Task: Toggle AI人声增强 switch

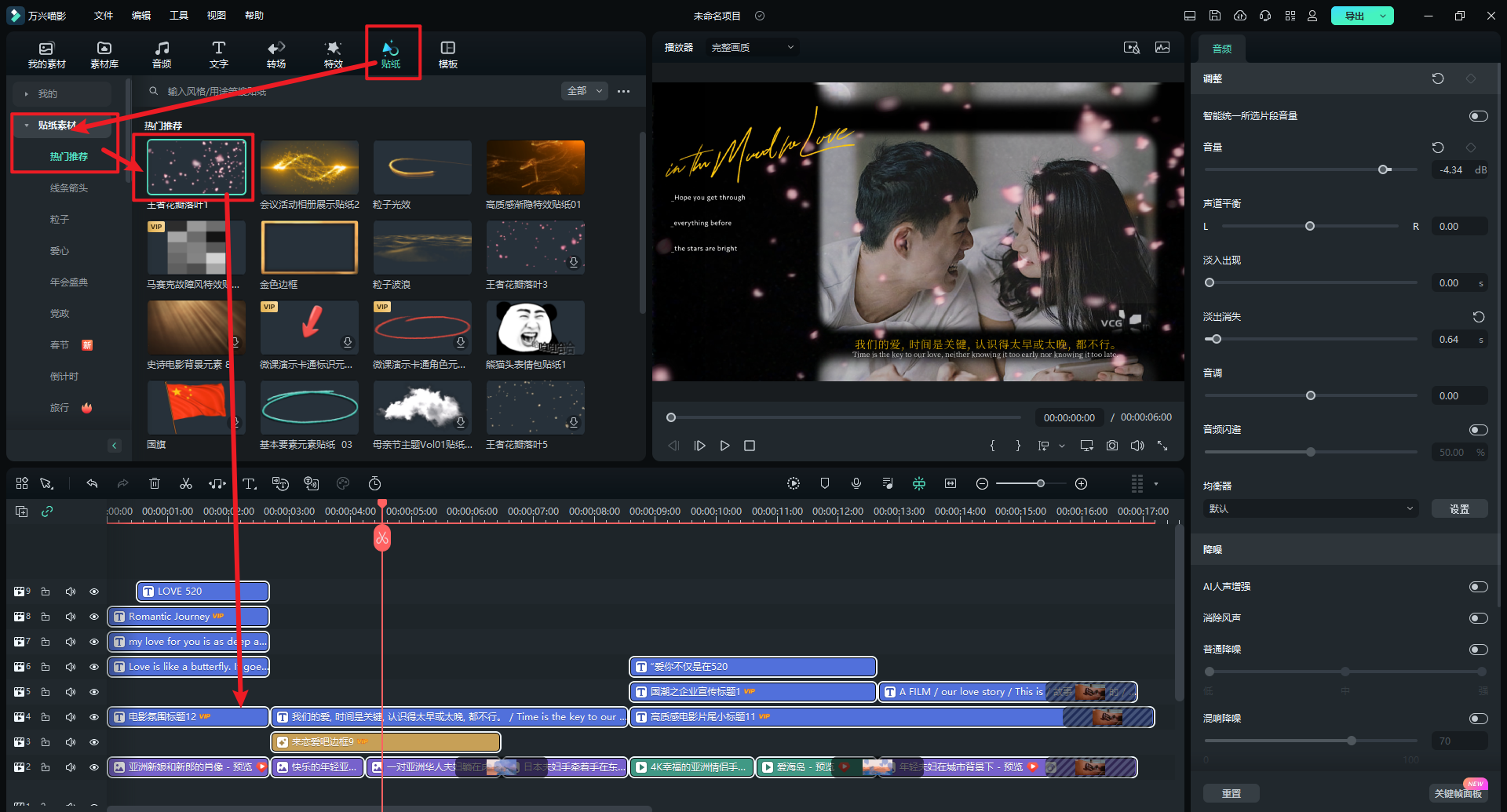Action: click(x=1478, y=587)
